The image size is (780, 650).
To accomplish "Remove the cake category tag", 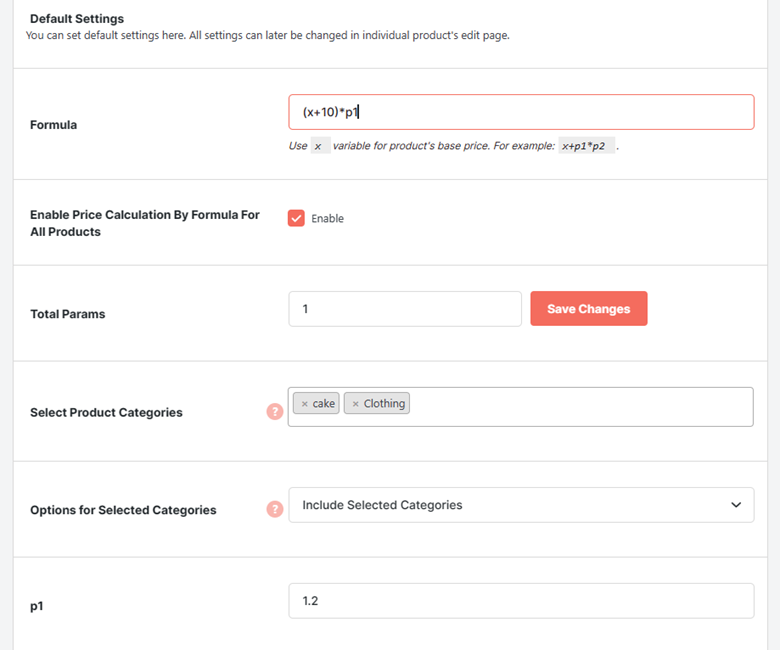I will pos(304,404).
